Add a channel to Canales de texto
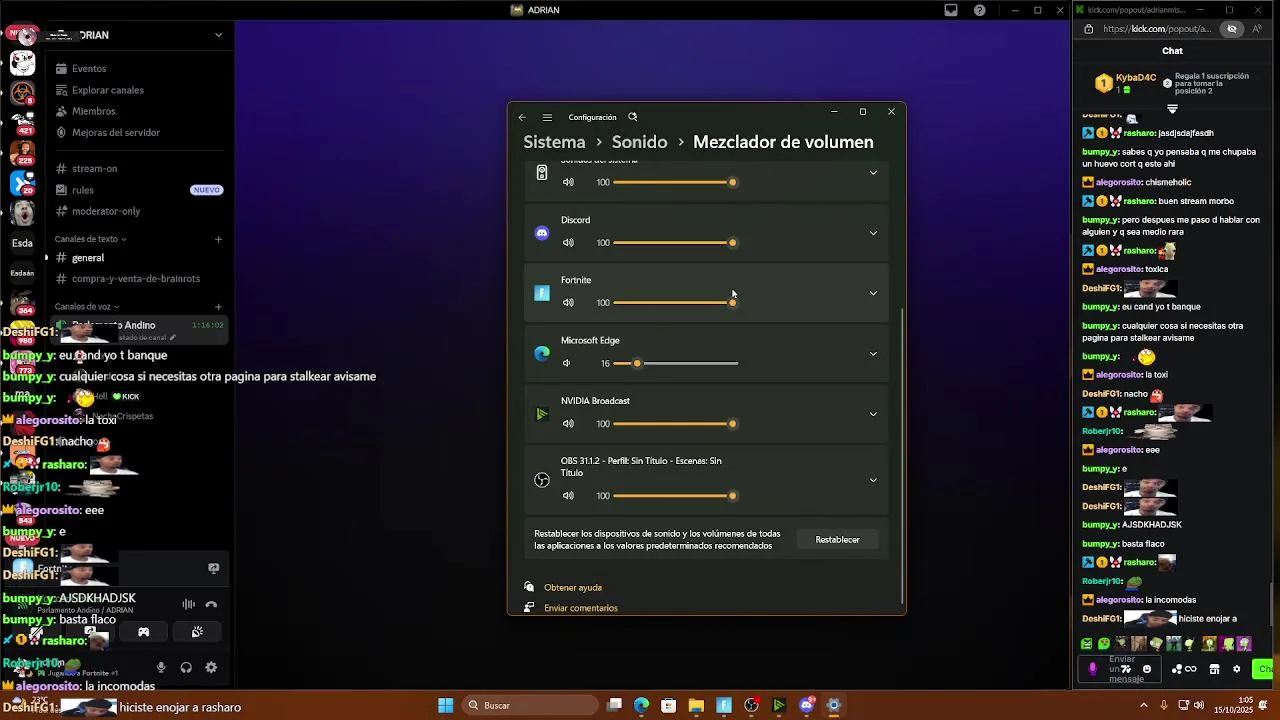1280x720 pixels. [x=218, y=239]
